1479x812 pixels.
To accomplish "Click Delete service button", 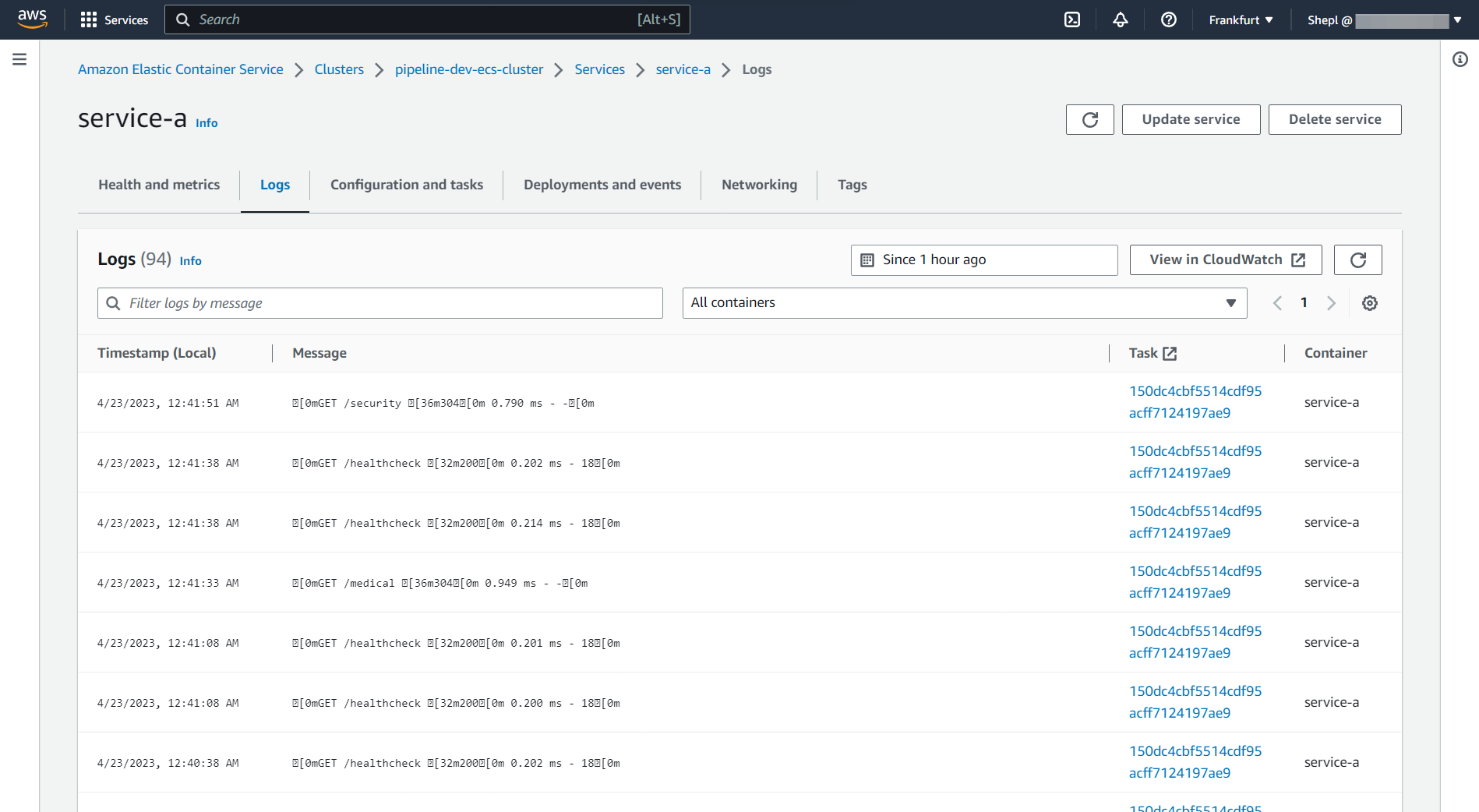I will [1335, 119].
